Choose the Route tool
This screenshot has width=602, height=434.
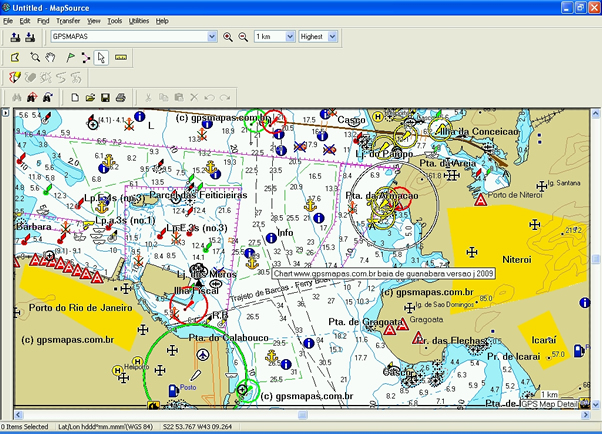point(86,57)
